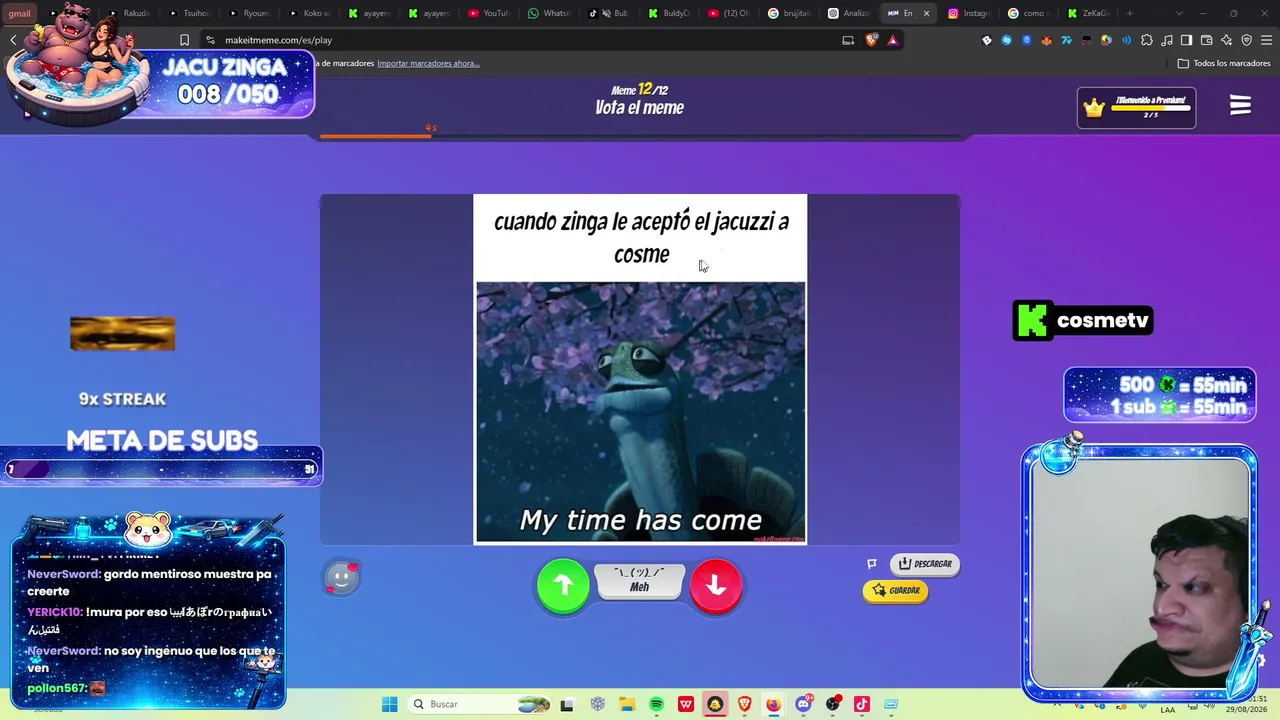Go back with the browser back arrow
The image size is (1280, 720).
click(x=13, y=40)
